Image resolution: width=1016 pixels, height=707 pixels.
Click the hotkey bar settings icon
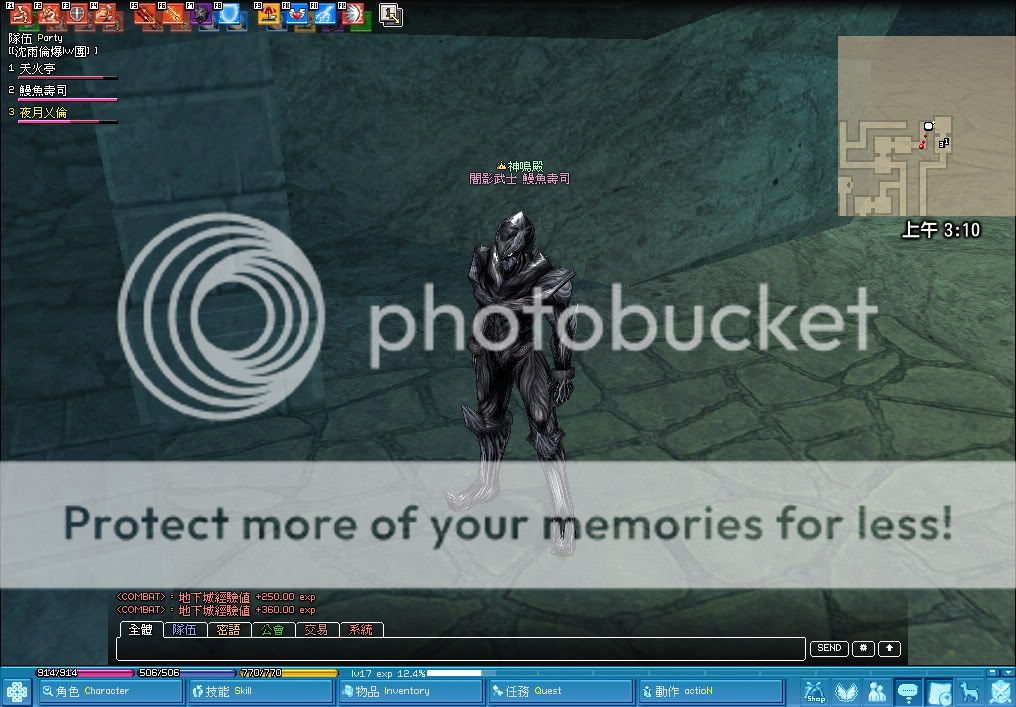click(390, 15)
